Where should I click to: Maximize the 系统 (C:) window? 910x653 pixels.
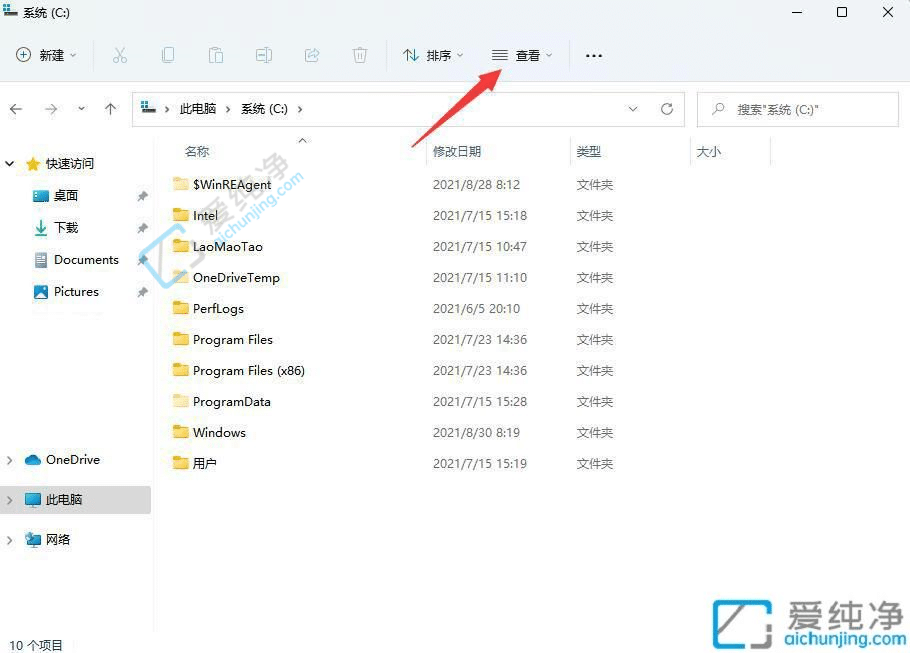(x=842, y=12)
